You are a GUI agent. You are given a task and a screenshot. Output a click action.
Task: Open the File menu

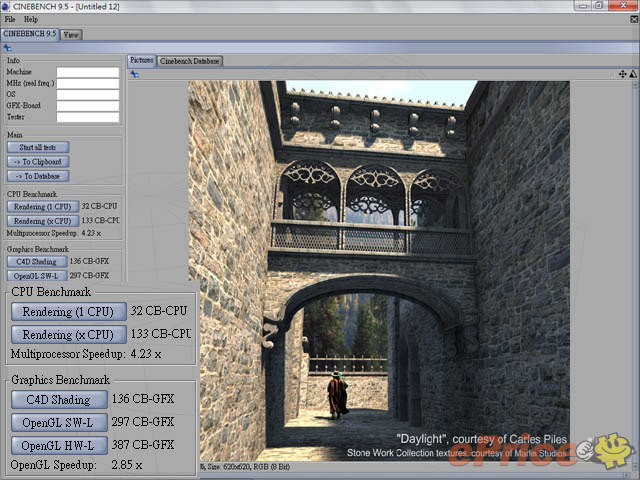pos(10,19)
